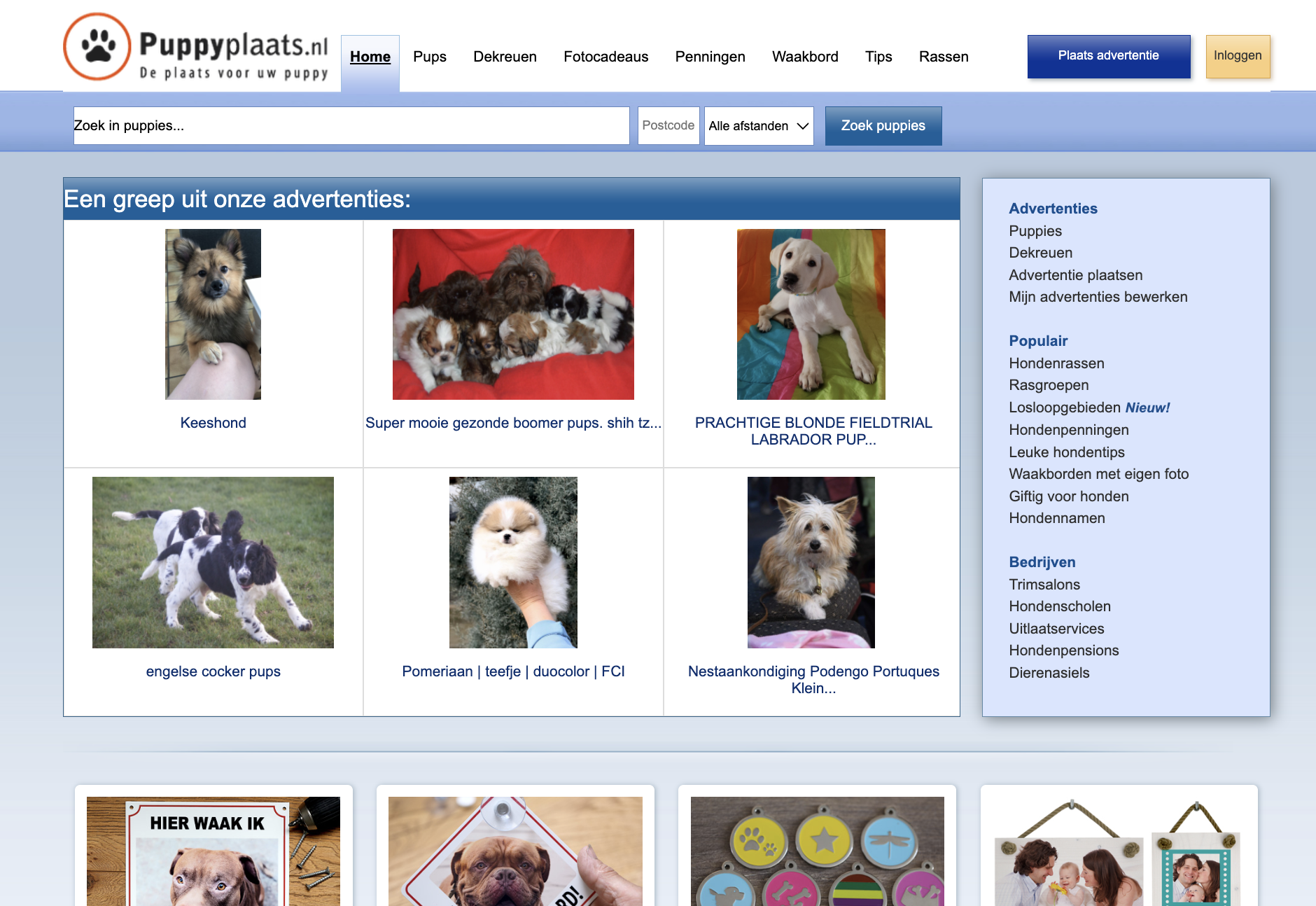
Task: Open Dekreuen in the sidebar list
Action: coord(1040,253)
